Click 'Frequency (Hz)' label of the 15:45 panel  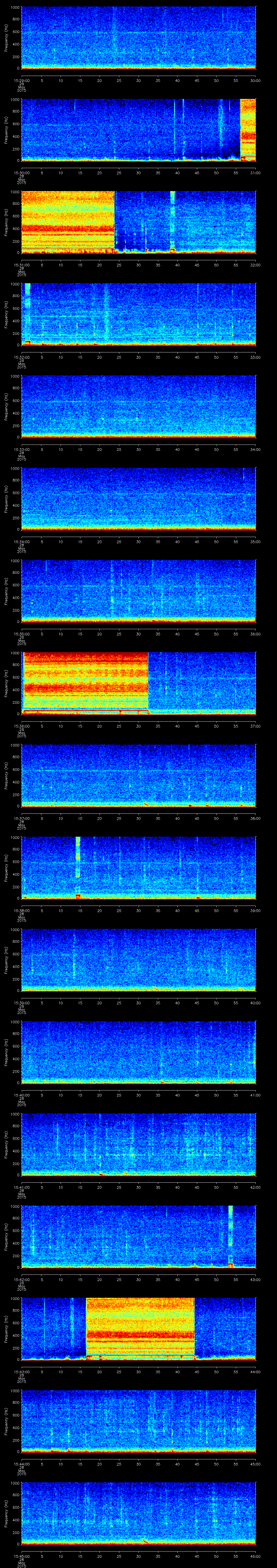6,1513
